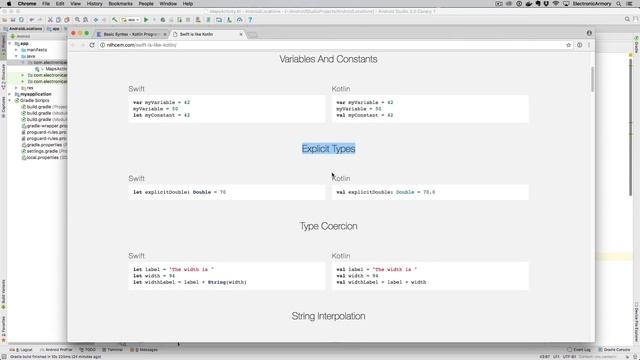Open the Structure side tool window
This screenshot has width=640, height=360.
point(3,76)
